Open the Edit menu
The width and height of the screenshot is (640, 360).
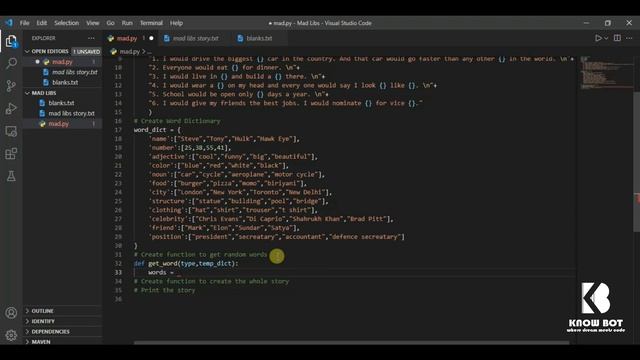coord(42,23)
